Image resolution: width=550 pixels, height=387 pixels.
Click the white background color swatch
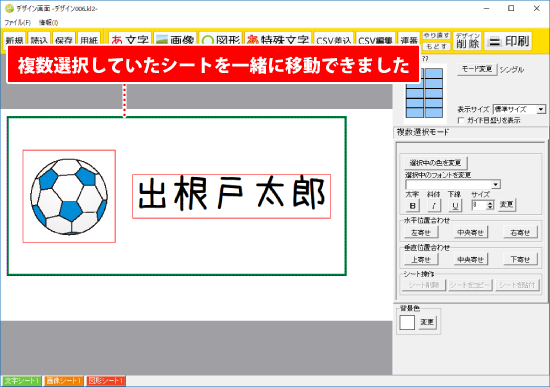407,322
